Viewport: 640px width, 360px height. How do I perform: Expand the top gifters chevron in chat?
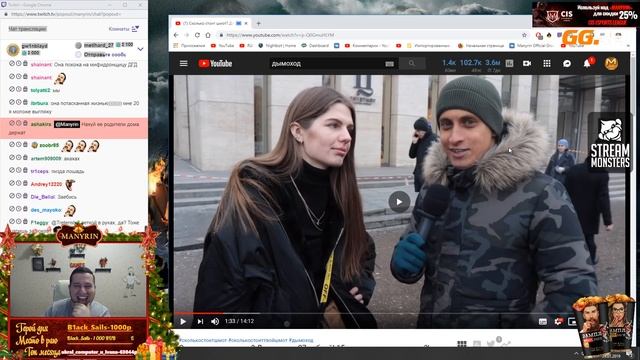pyautogui.click(x=140, y=49)
